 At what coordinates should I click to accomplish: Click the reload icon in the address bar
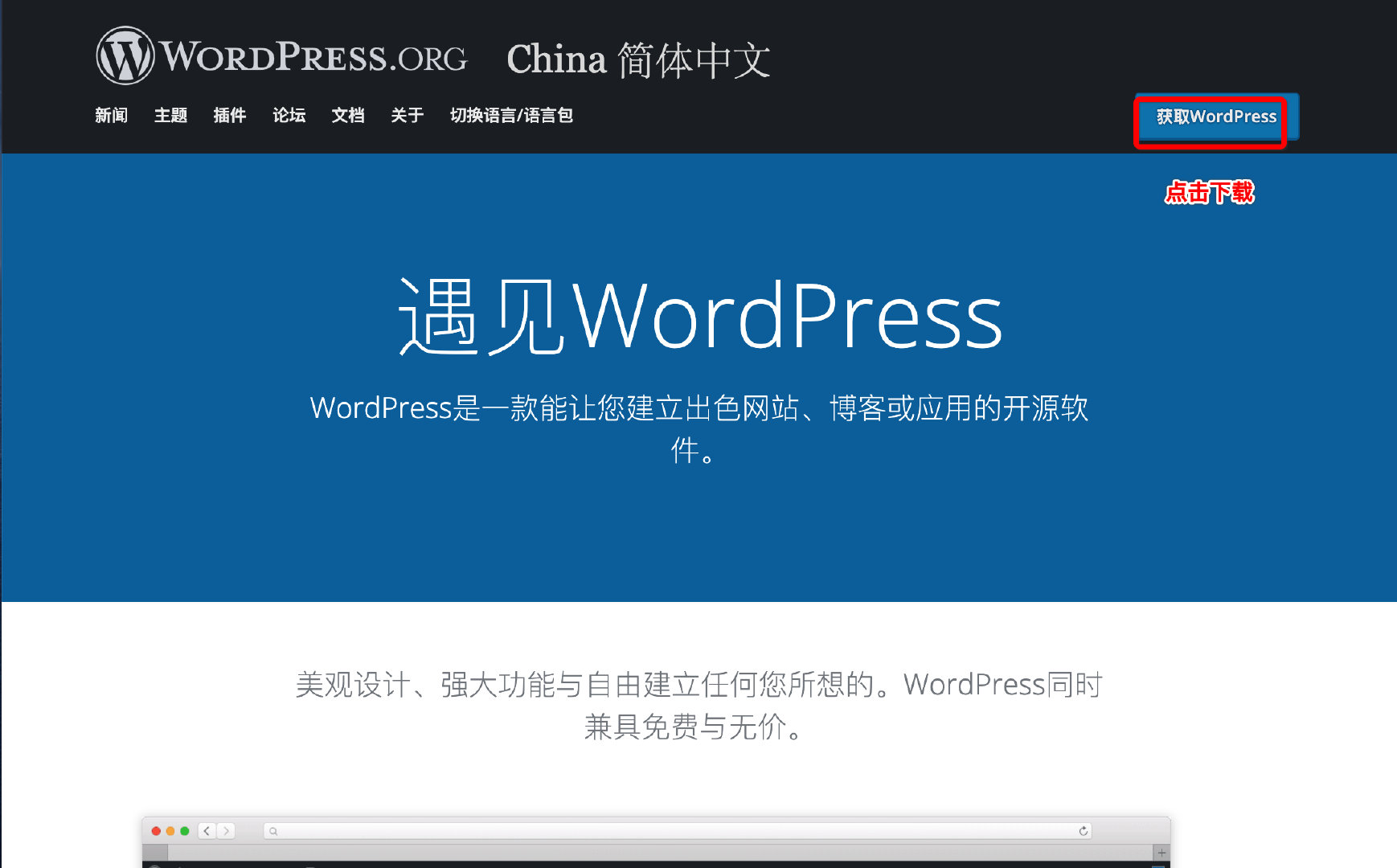(x=1085, y=831)
